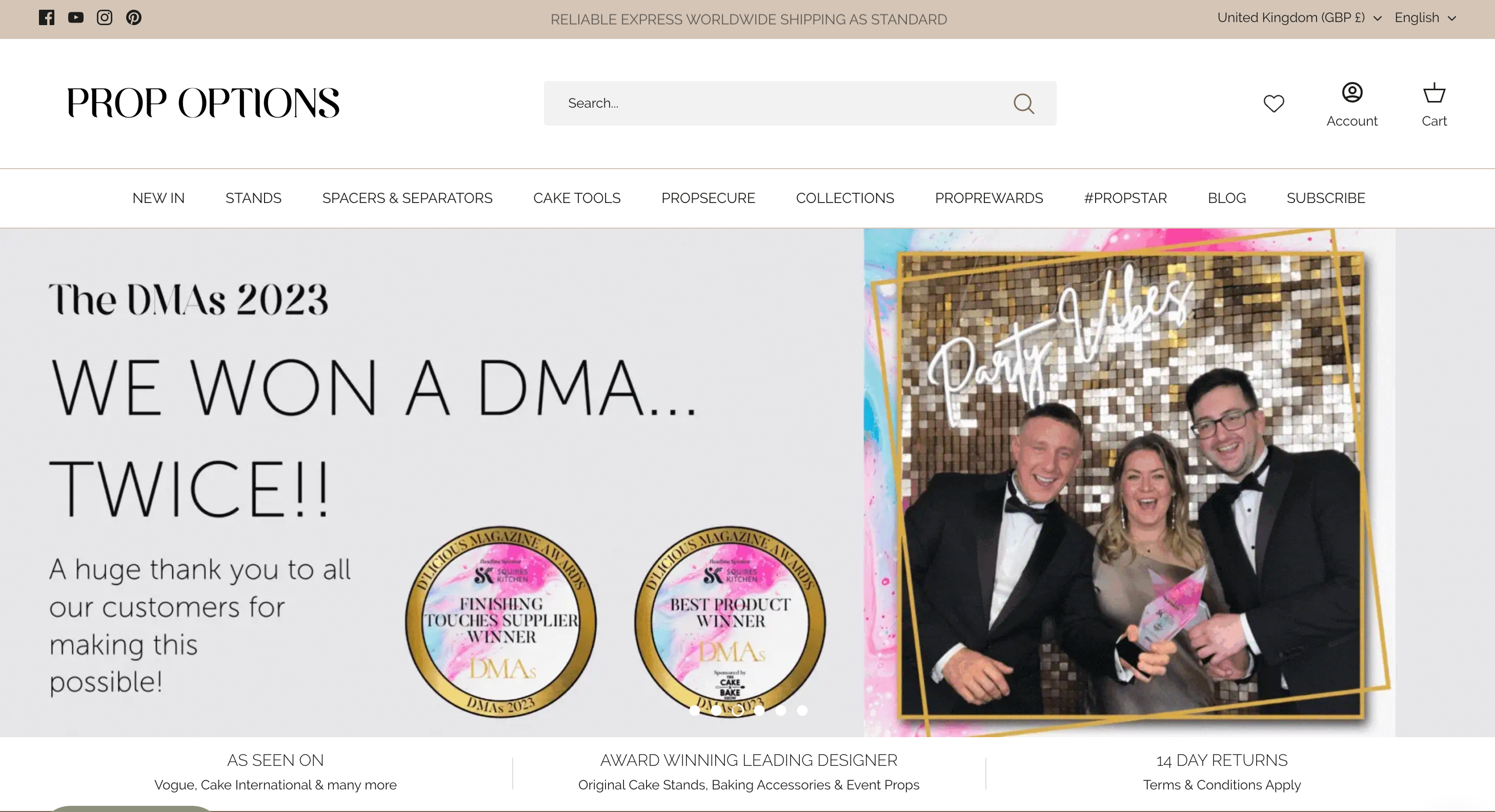
Task: Expand the English language dropdown
Action: pos(1425,17)
